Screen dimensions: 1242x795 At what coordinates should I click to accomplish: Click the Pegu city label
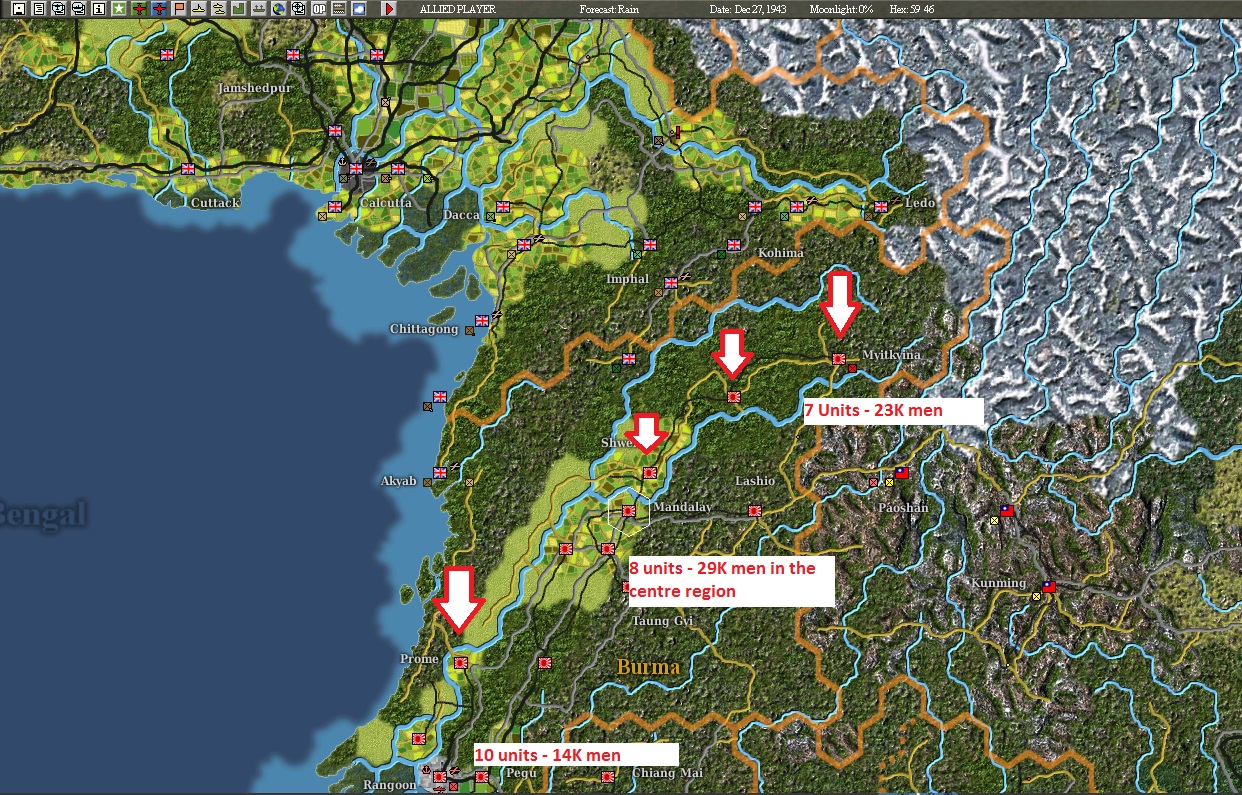[522, 773]
